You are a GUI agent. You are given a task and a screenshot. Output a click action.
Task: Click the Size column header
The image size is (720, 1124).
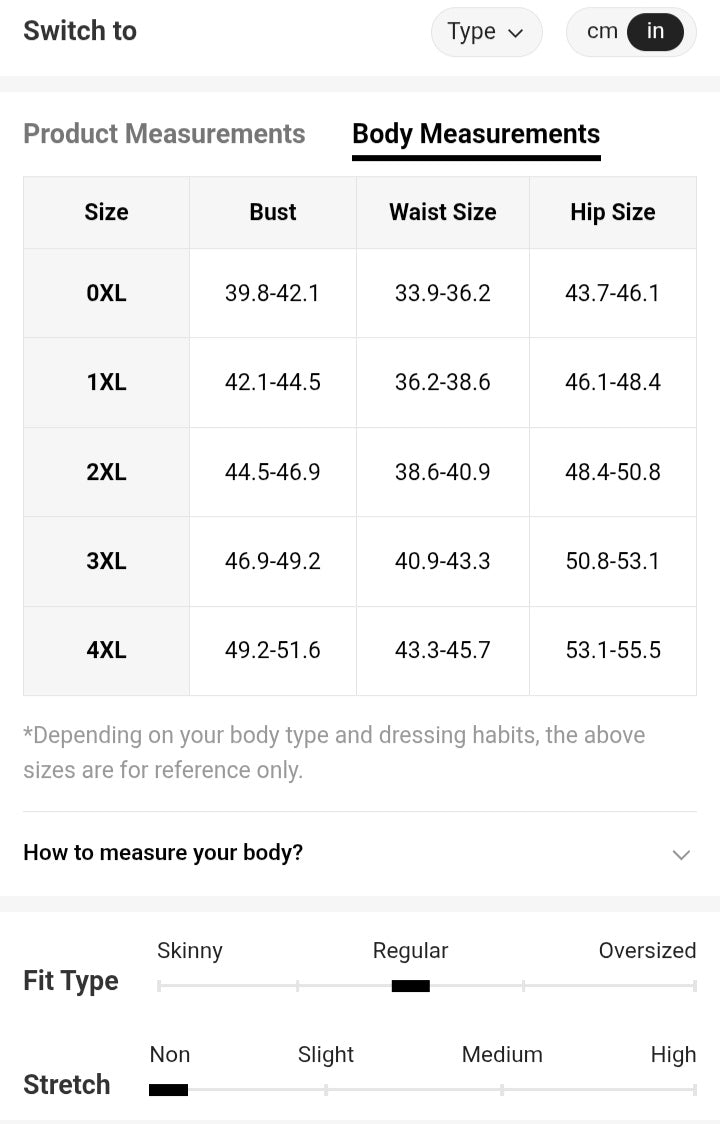pos(106,212)
